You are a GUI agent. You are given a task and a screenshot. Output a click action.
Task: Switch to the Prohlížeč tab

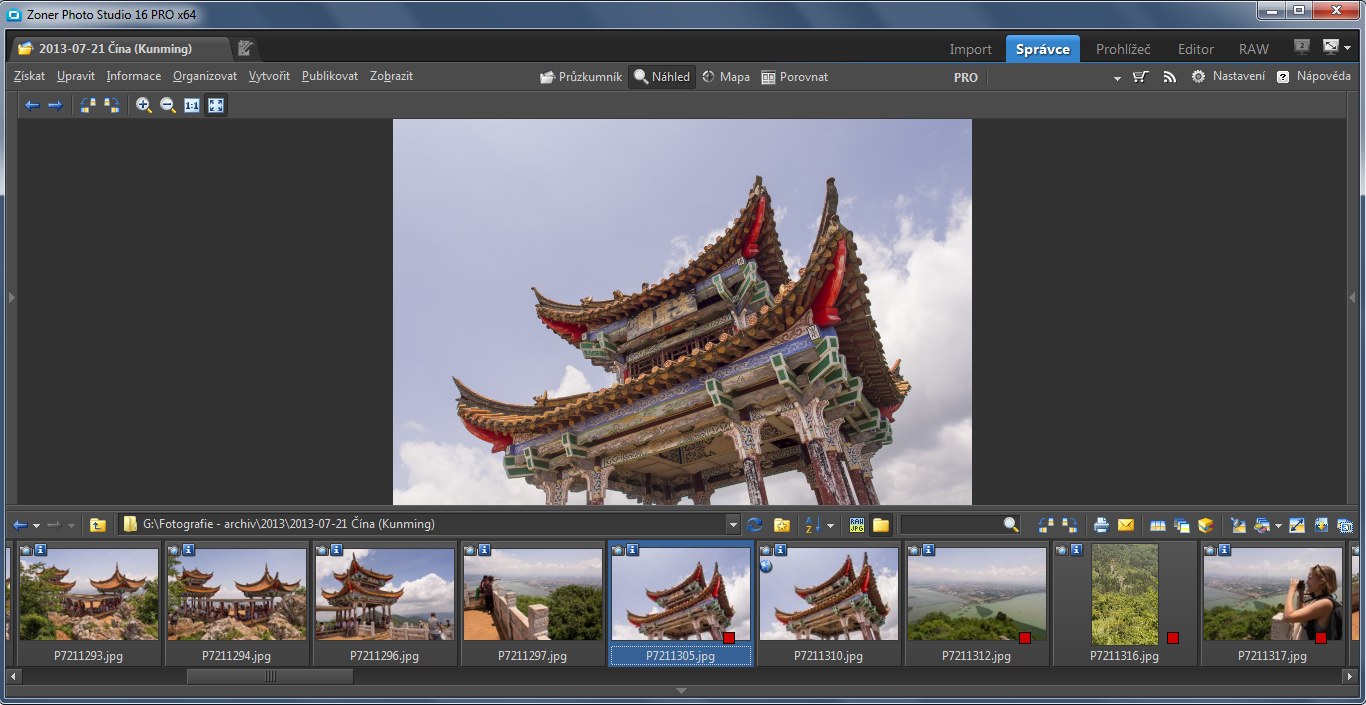(x=1123, y=49)
